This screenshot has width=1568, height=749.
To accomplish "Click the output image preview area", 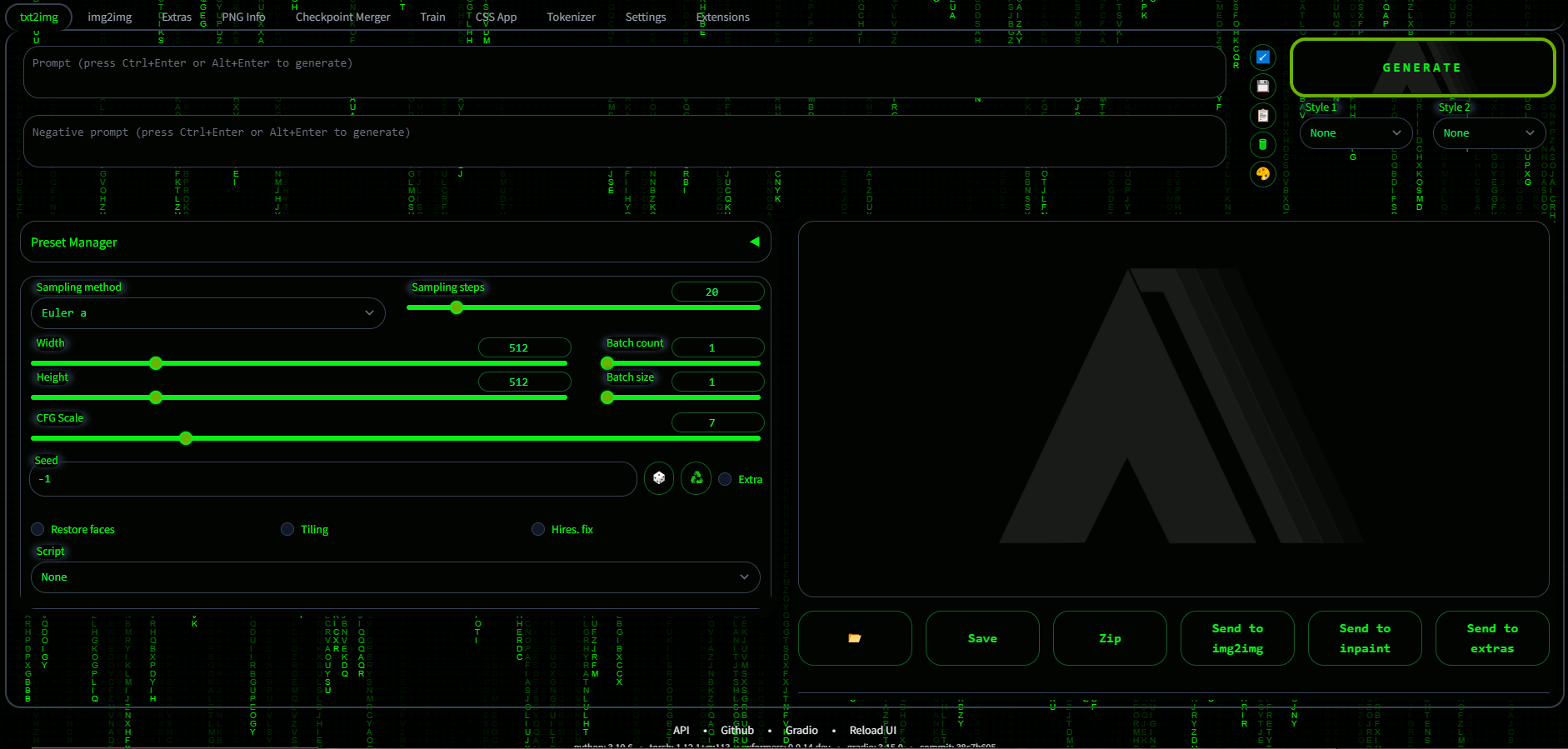I will coord(1173,409).
